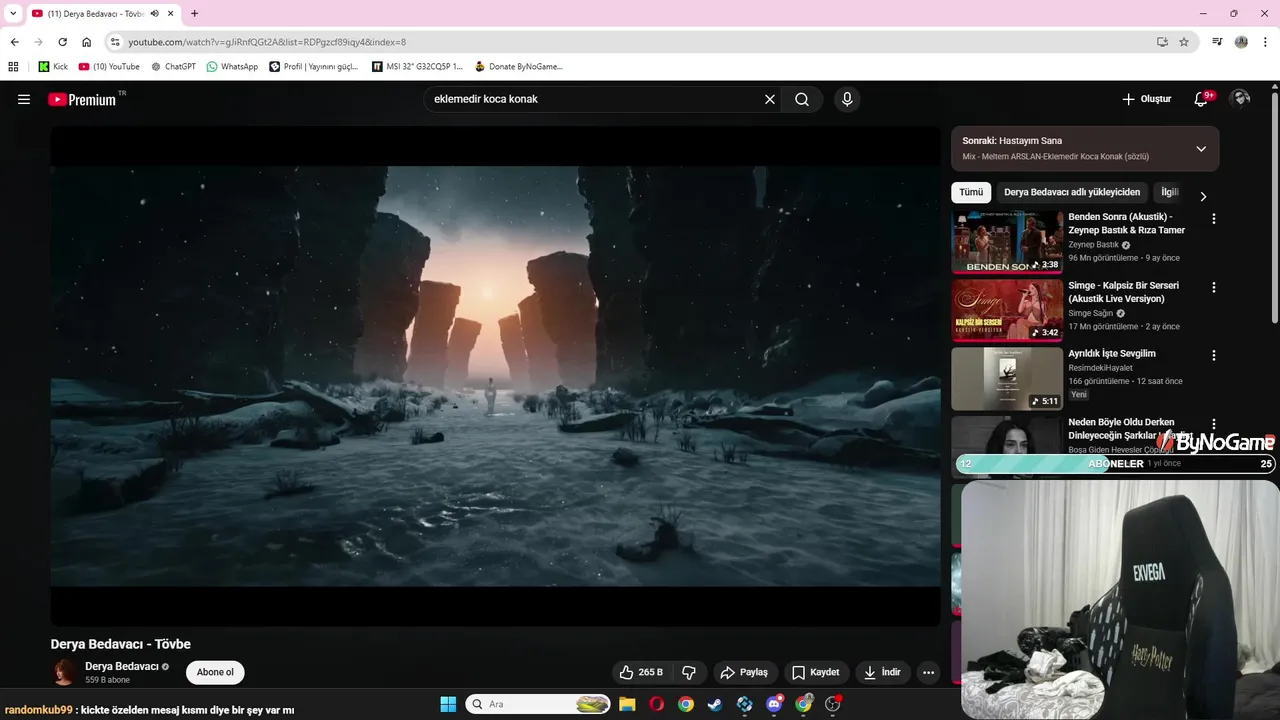Open MSI 32" G32CQ5P bookmark
The image size is (1280, 720).
(417, 67)
